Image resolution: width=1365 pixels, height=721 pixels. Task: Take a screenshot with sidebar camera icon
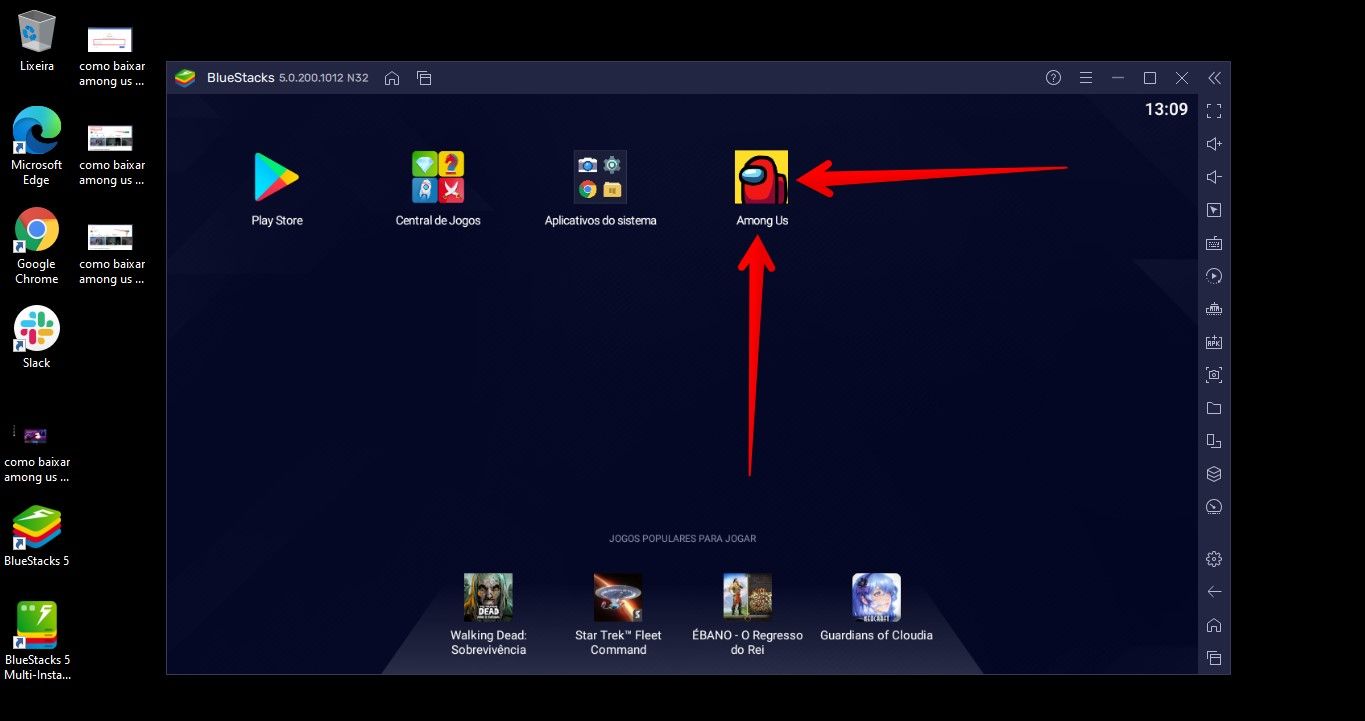point(1214,375)
